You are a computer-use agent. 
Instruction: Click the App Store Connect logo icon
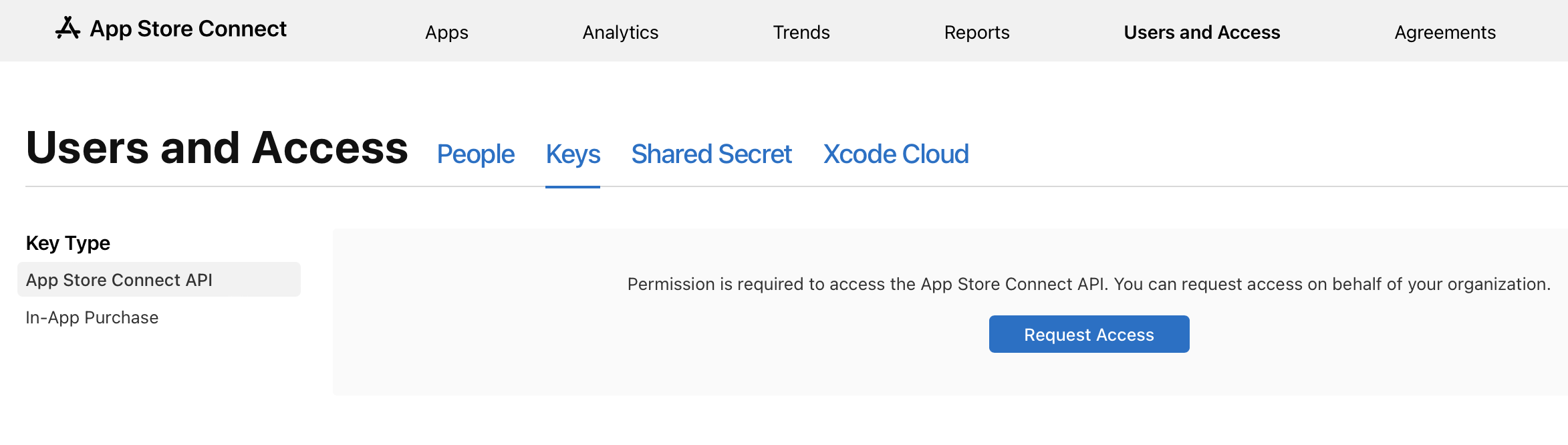pos(68,28)
